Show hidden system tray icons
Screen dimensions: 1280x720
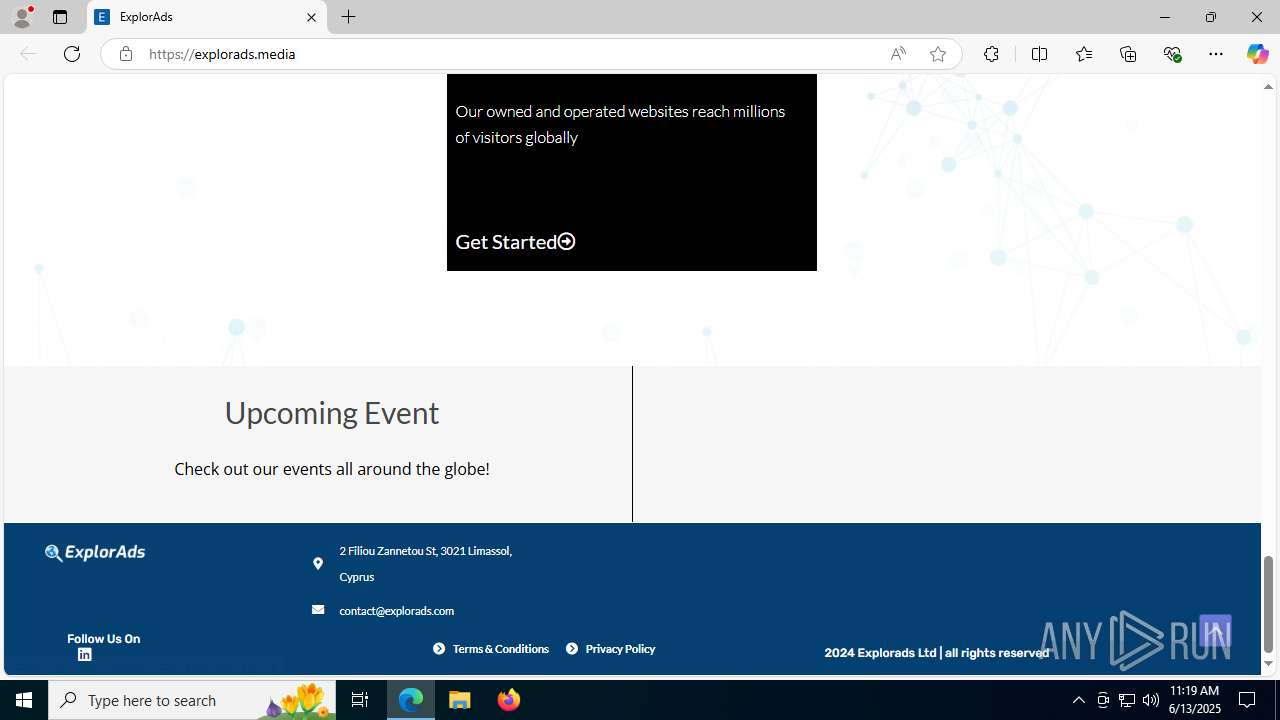(x=1078, y=700)
